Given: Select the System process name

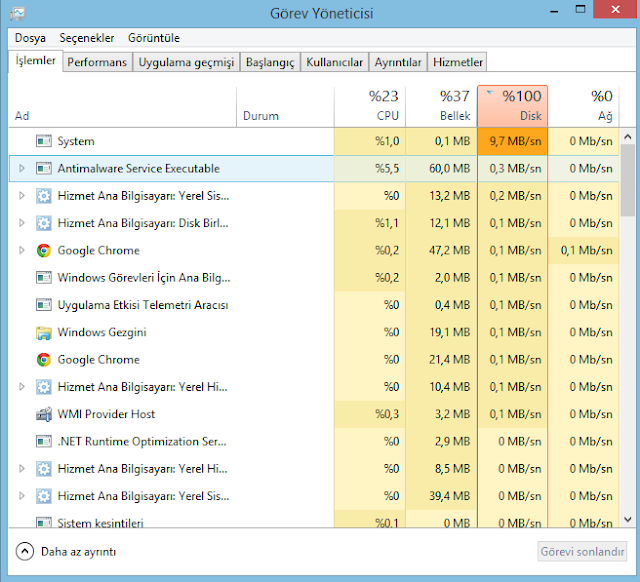Looking at the screenshot, I should [76, 141].
